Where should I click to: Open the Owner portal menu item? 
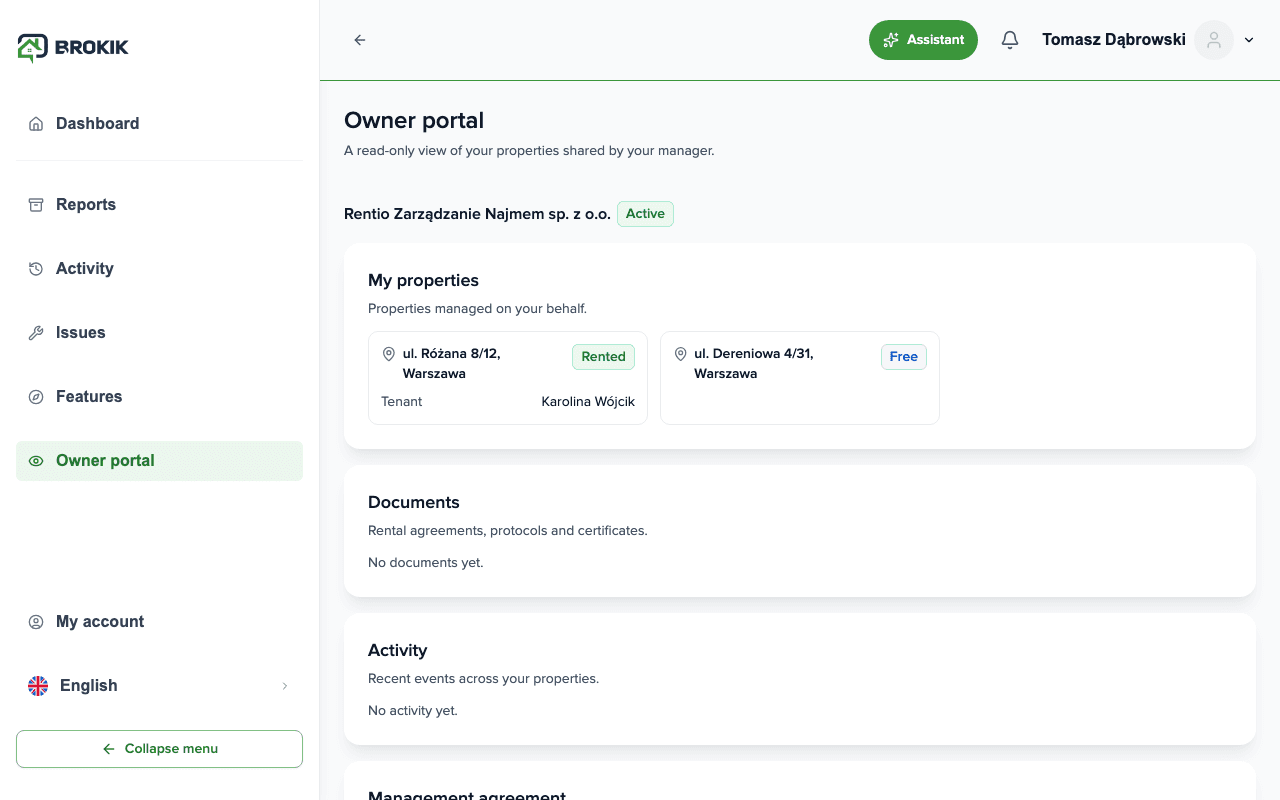tap(159, 461)
